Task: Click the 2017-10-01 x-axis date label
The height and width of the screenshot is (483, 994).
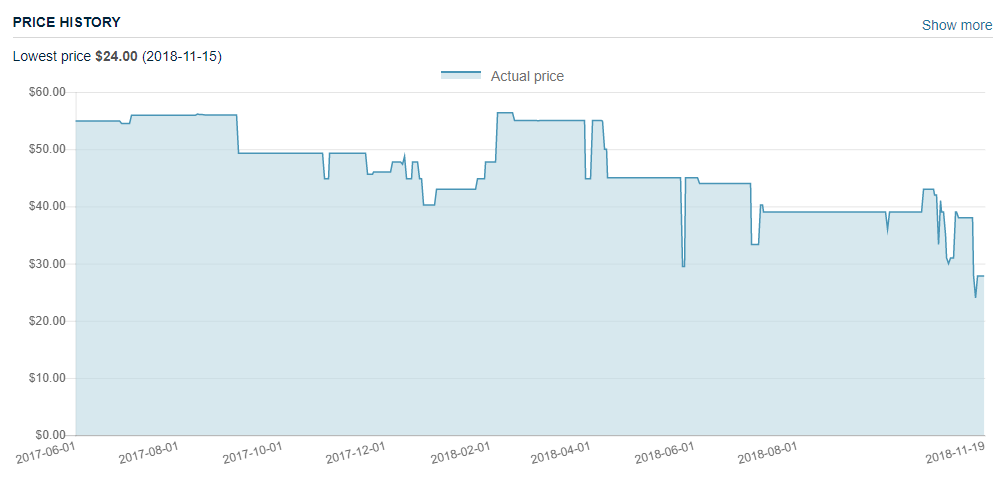Action: 252,453
